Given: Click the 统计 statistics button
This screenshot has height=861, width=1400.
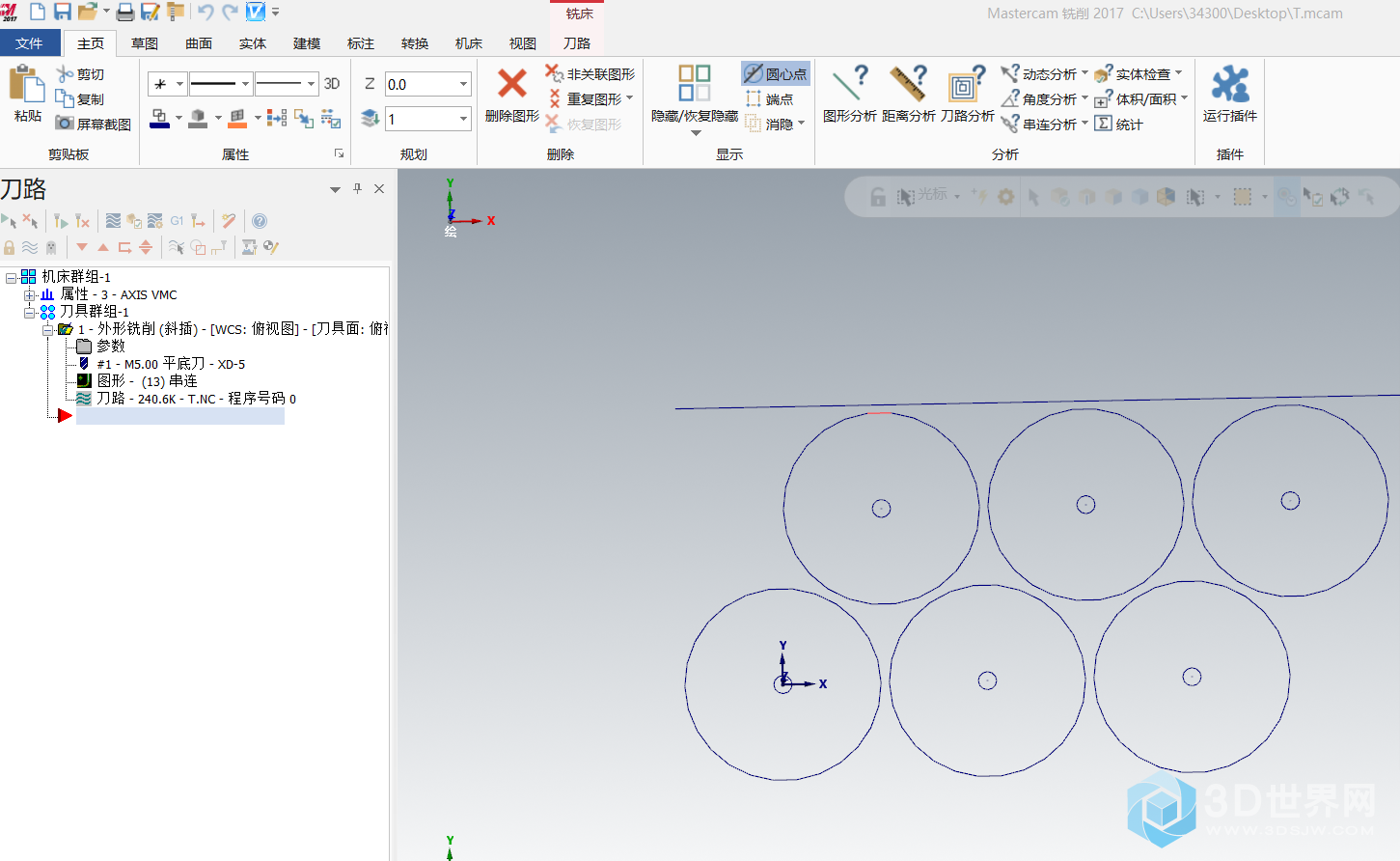Looking at the screenshot, I should [1119, 124].
